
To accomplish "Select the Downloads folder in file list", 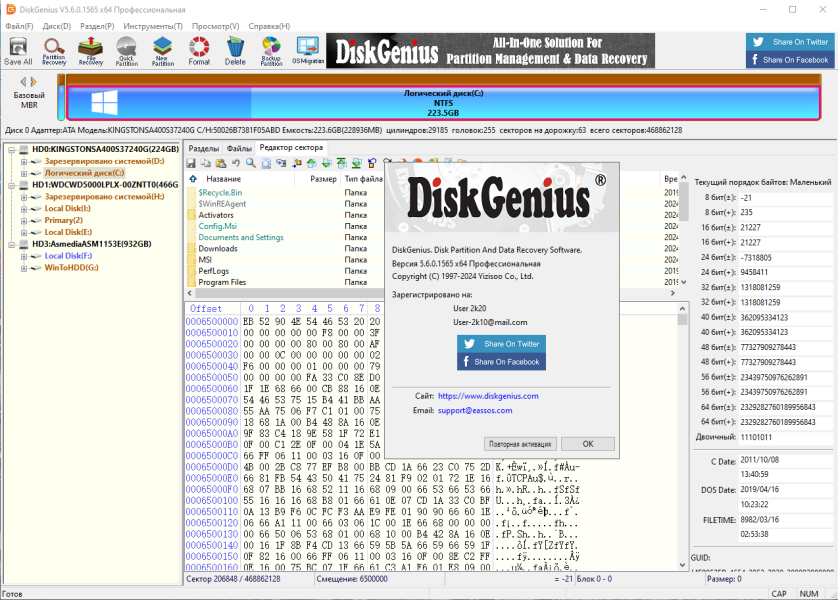I will click(x=218, y=248).
